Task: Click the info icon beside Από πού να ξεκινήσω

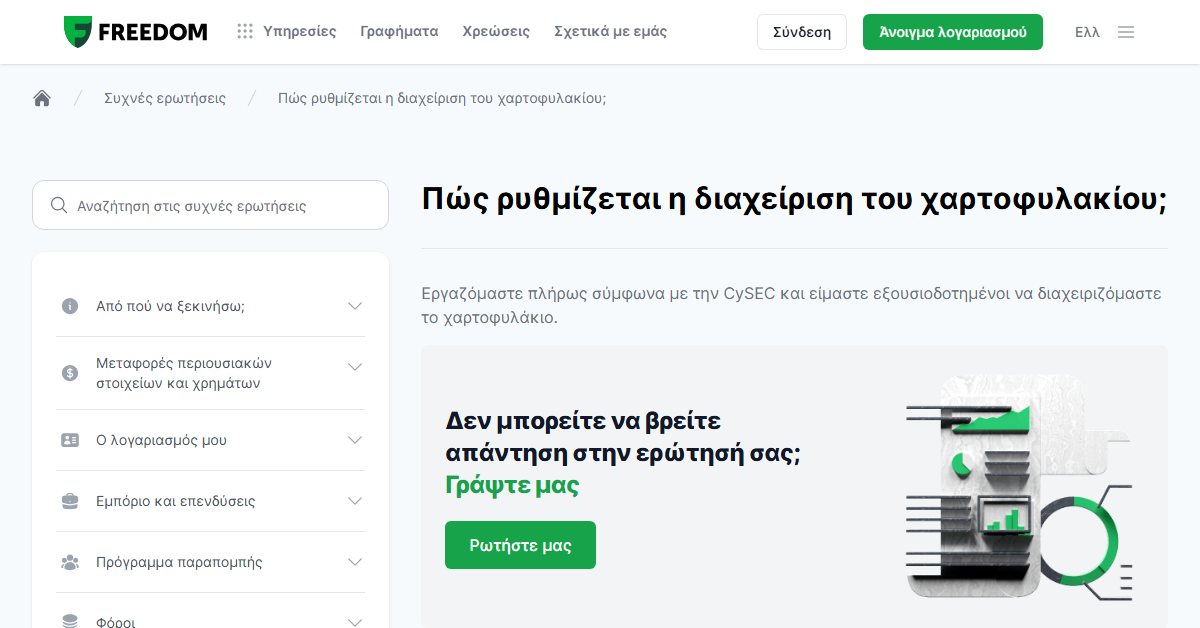Action: pos(70,306)
